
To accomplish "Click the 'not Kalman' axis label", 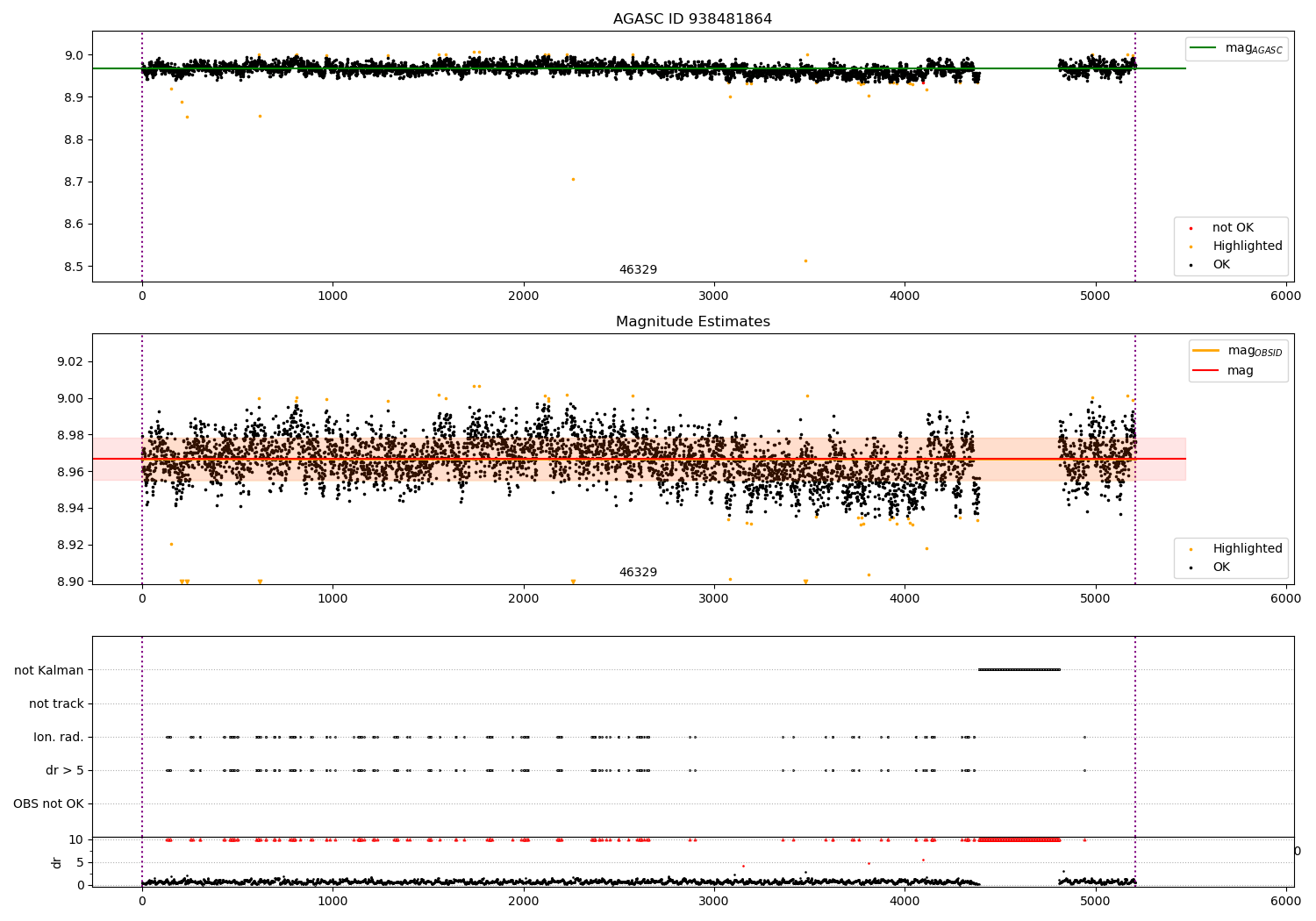I will point(49,671).
